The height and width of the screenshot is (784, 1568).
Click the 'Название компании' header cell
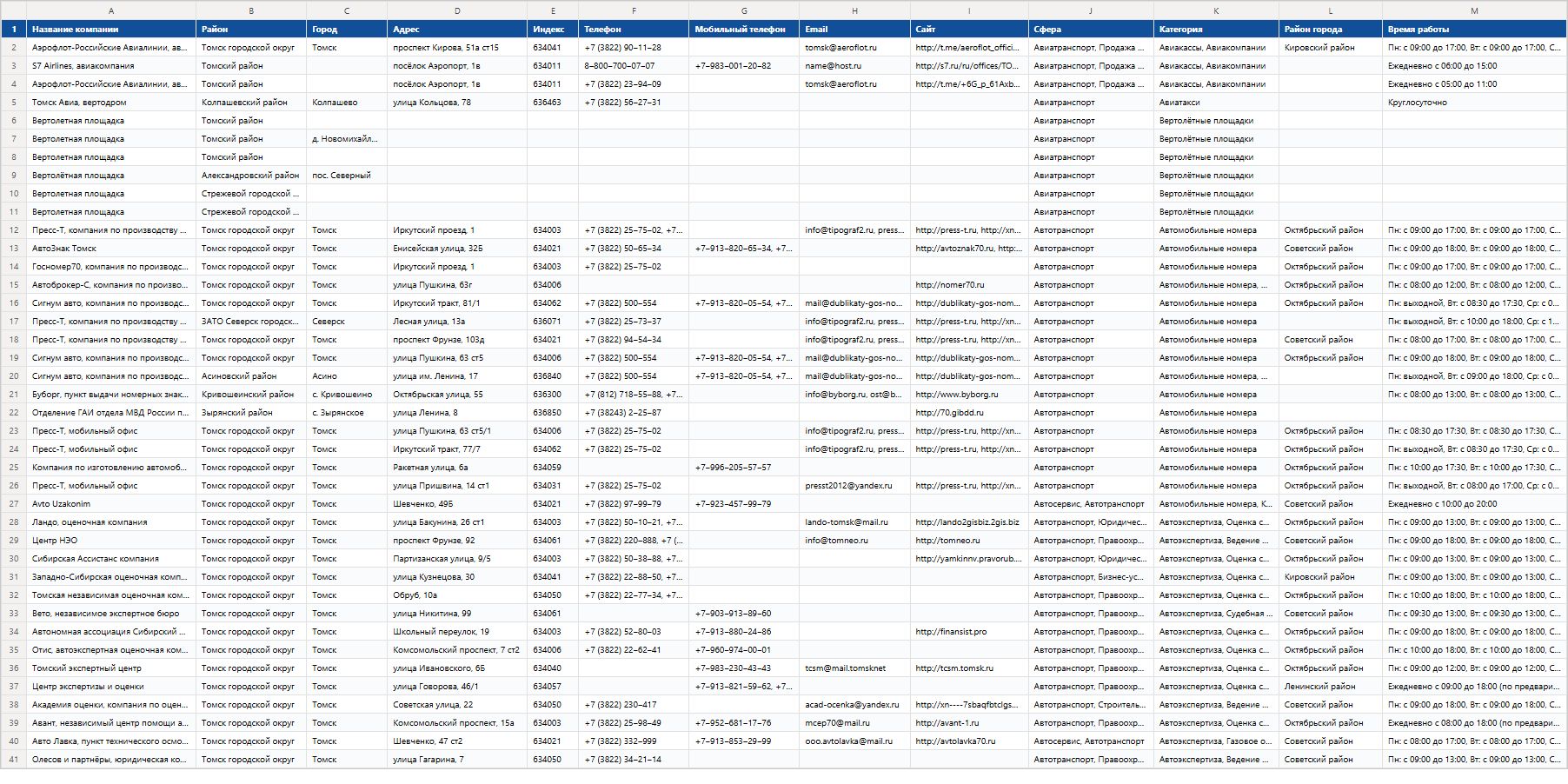tap(111, 30)
